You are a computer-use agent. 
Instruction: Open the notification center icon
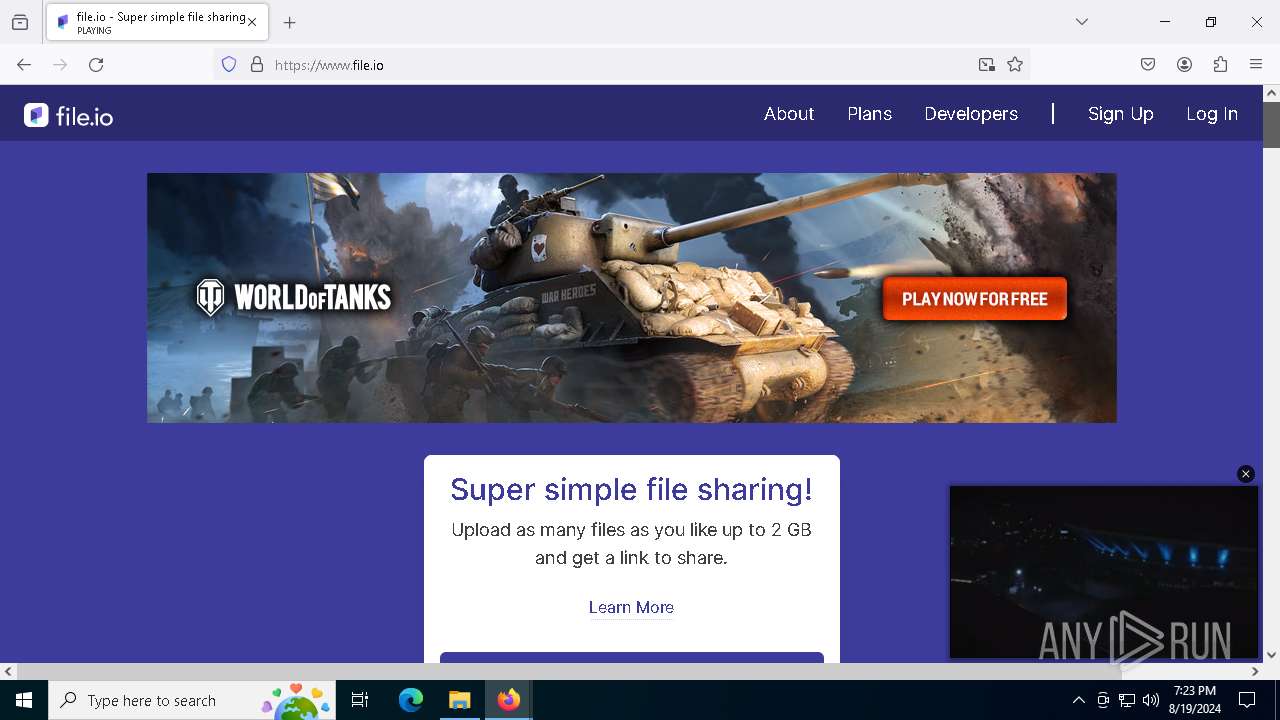1247,701
